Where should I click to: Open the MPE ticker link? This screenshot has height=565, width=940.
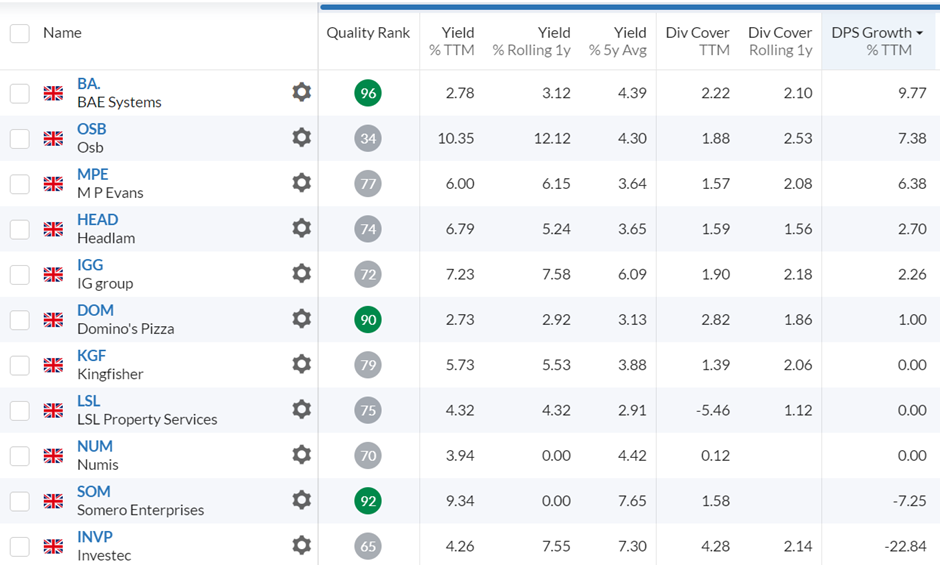point(93,174)
